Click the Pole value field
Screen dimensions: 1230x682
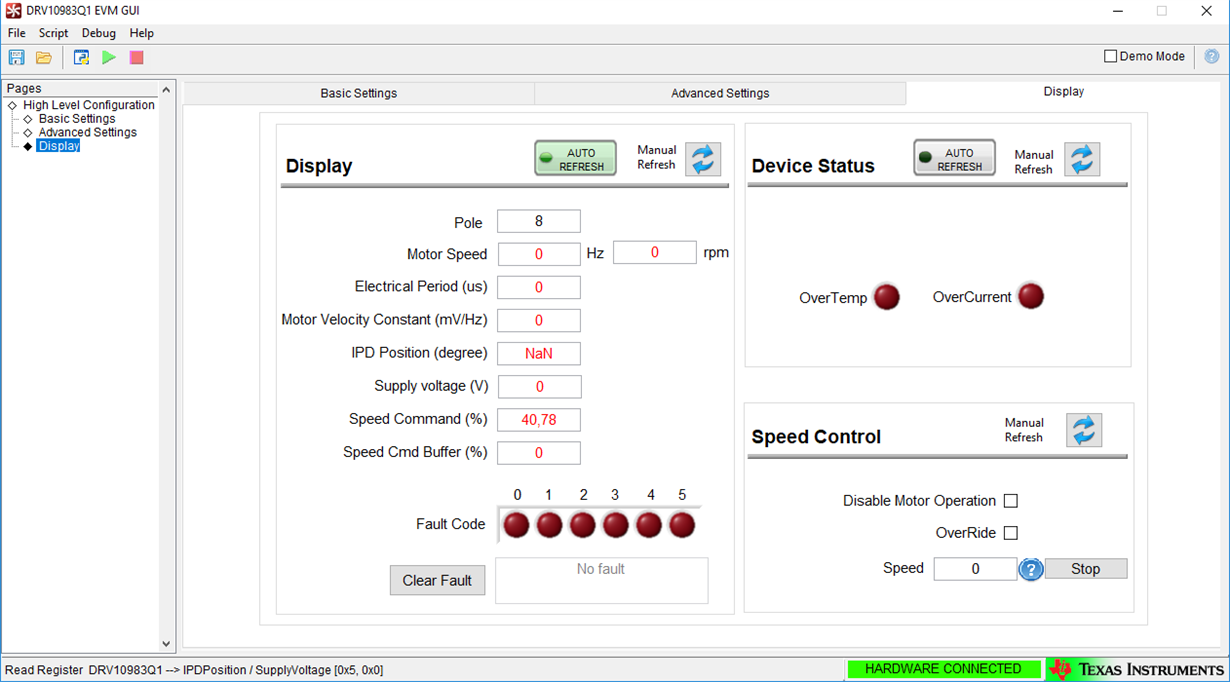539,221
